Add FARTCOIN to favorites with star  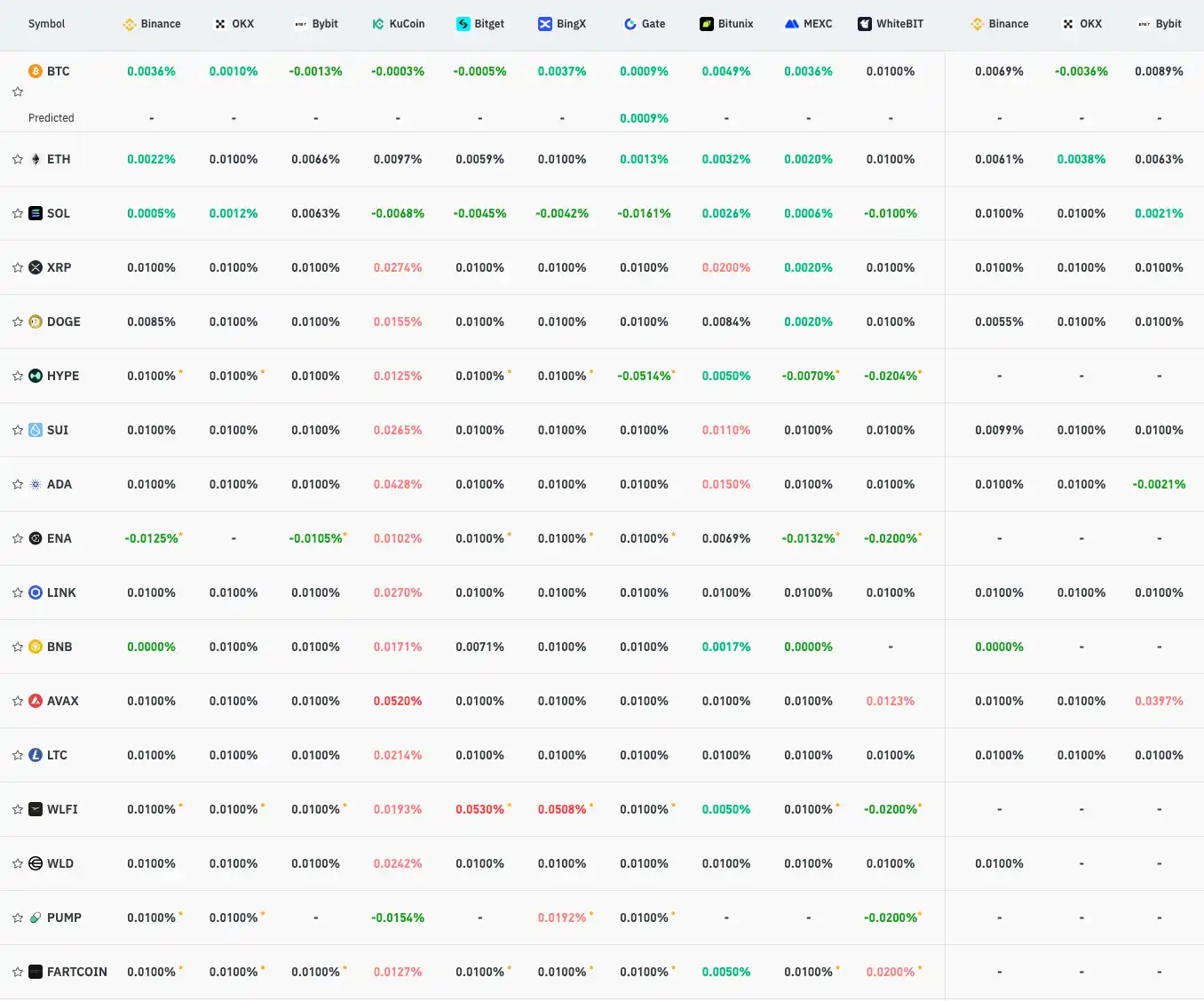click(18, 972)
